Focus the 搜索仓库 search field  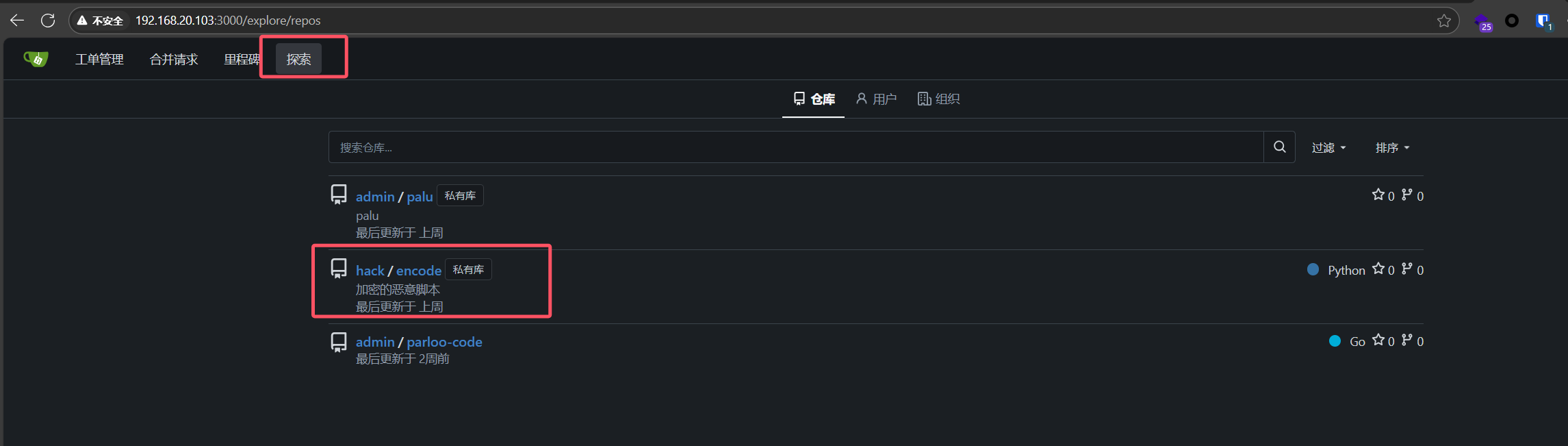point(795,147)
